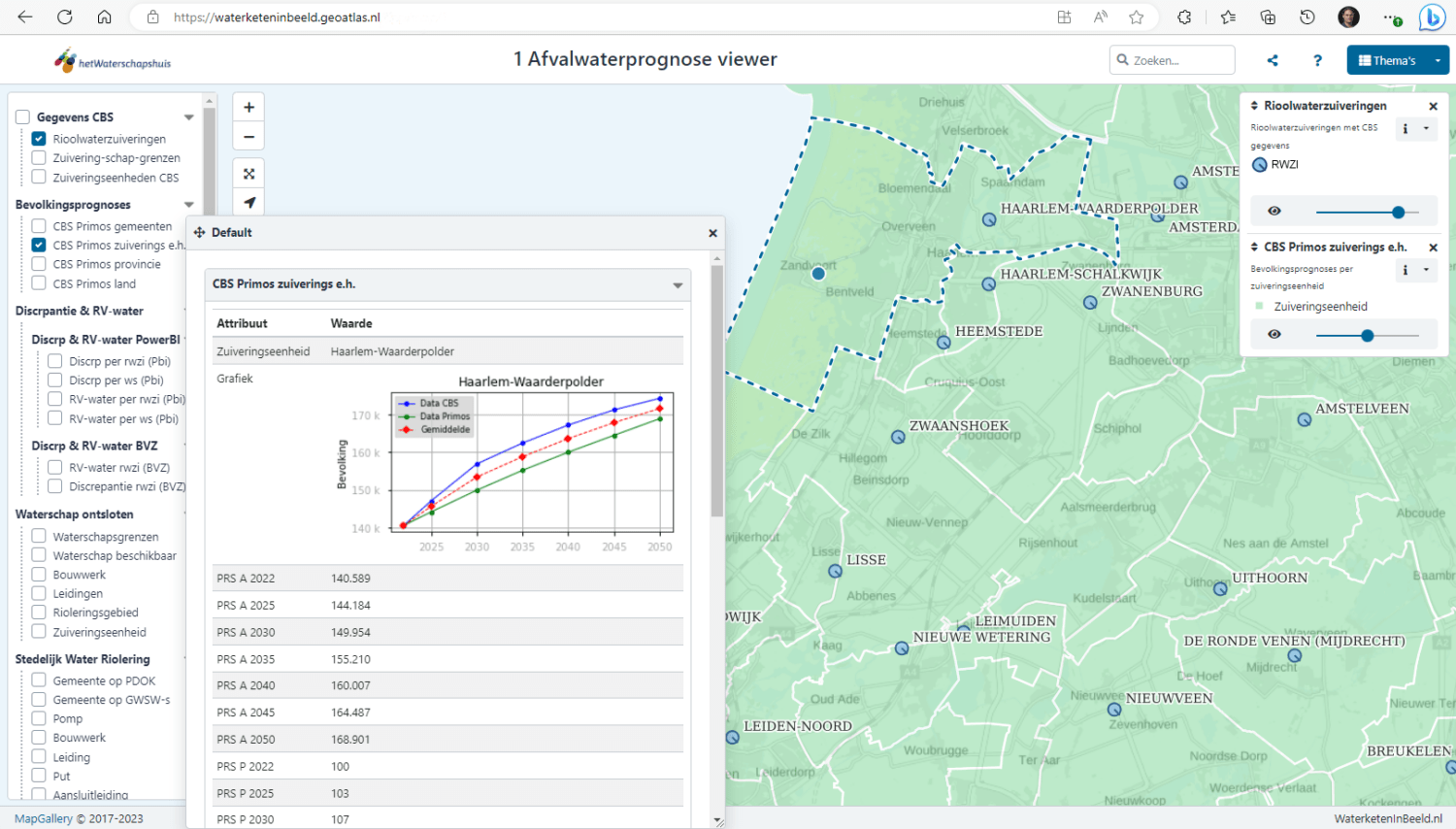The image size is (1456, 829).
Task: Click the full extent icon on the map toolbar
Action: pyautogui.click(x=248, y=173)
